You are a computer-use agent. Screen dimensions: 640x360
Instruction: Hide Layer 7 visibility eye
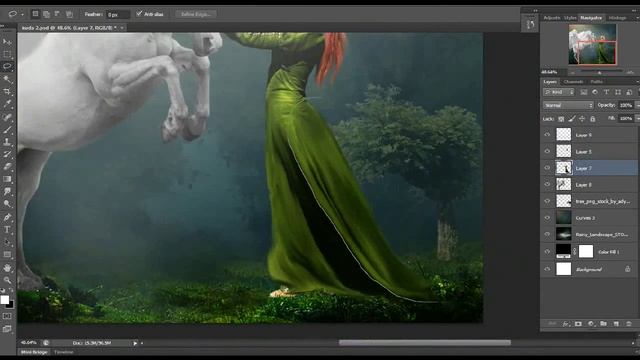547,168
